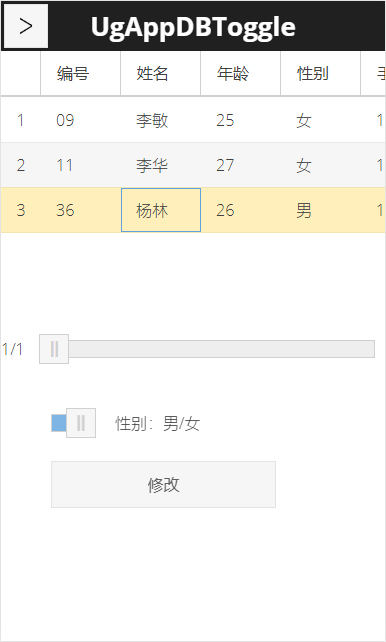Click the cell with 编号 36

(81, 210)
